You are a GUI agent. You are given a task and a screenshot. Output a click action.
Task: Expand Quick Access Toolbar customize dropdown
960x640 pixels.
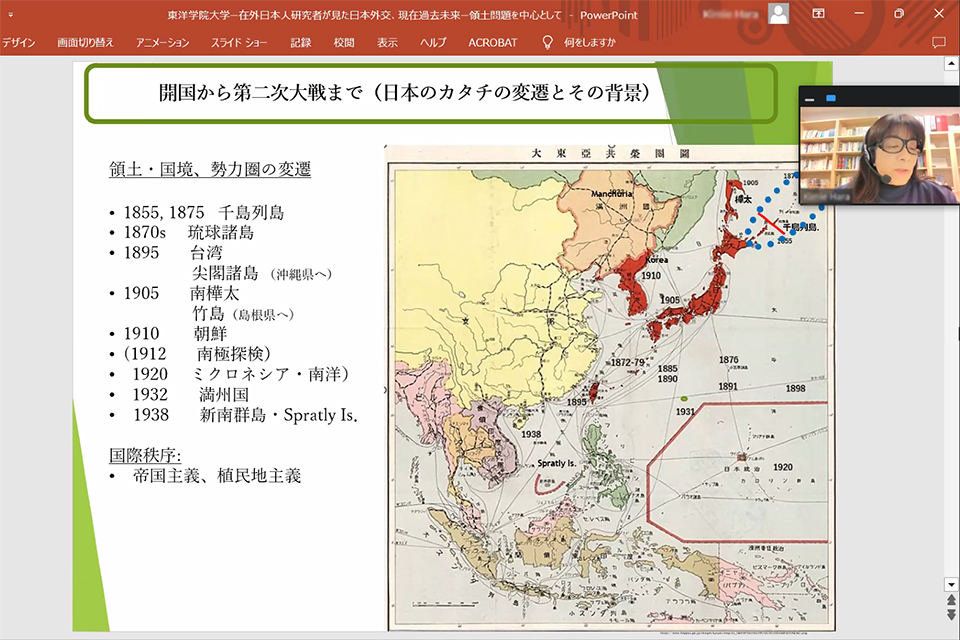point(10,14)
